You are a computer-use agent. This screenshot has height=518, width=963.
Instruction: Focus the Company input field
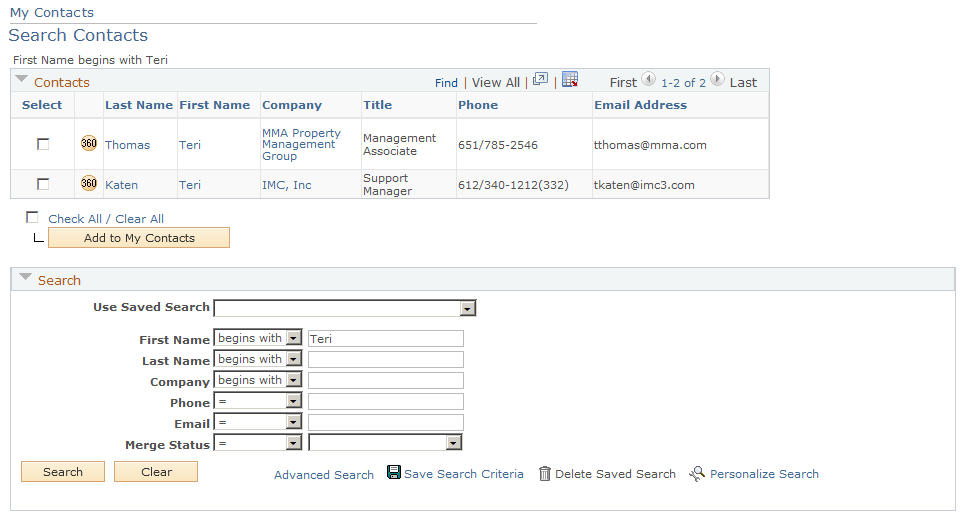click(x=386, y=380)
